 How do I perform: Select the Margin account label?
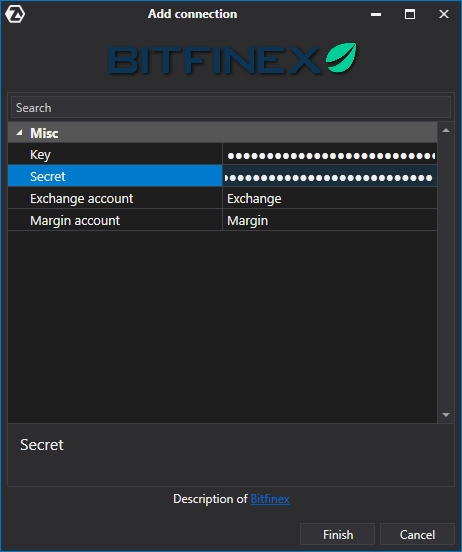[75, 220]
